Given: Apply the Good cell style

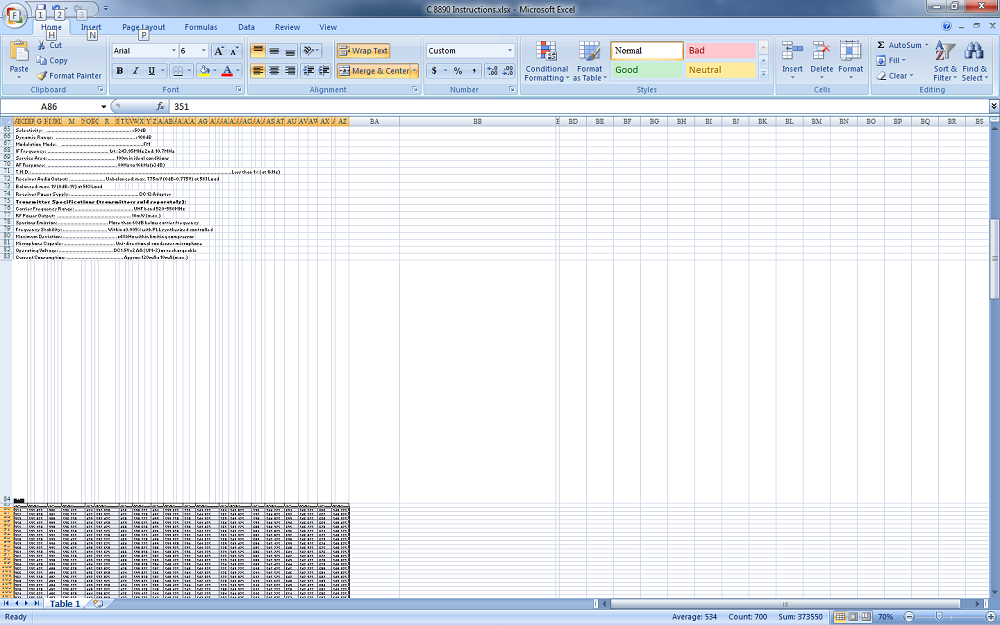Looking at the screenshot, I should click(x=647, y=70).
